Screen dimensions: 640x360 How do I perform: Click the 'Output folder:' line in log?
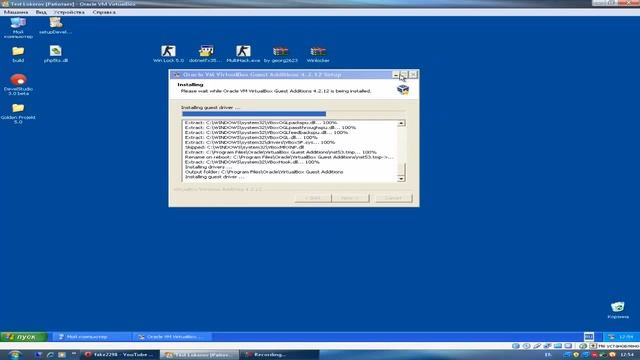pos(264,172)
